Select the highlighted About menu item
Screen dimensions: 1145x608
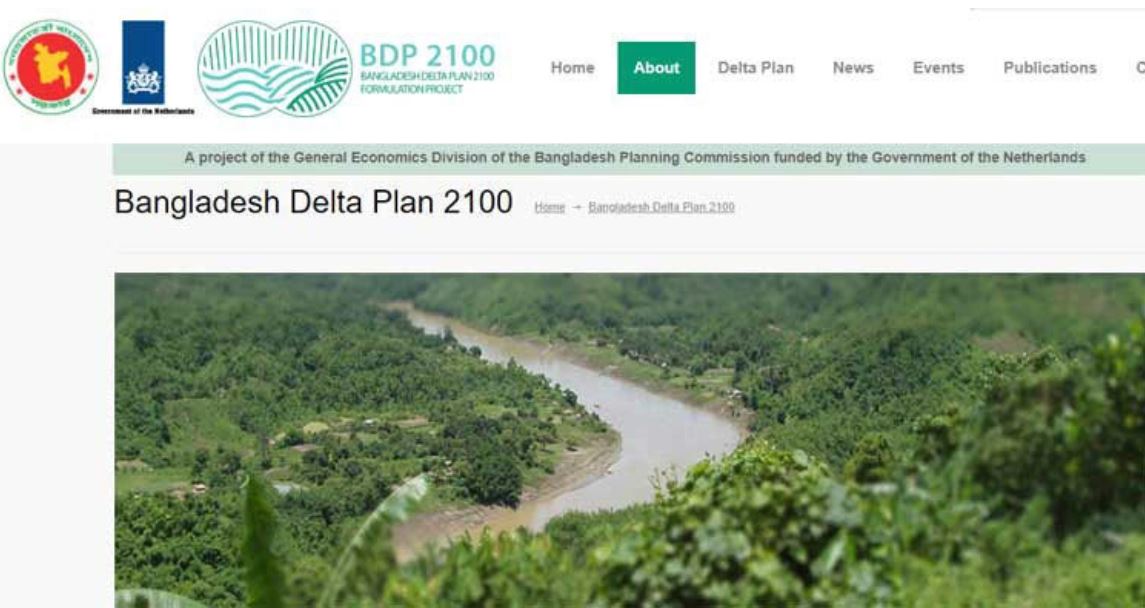656,68
